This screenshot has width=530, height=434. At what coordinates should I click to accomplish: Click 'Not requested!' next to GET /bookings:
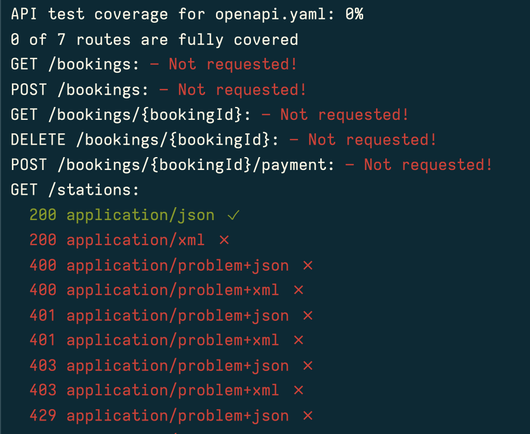(233, 64)
